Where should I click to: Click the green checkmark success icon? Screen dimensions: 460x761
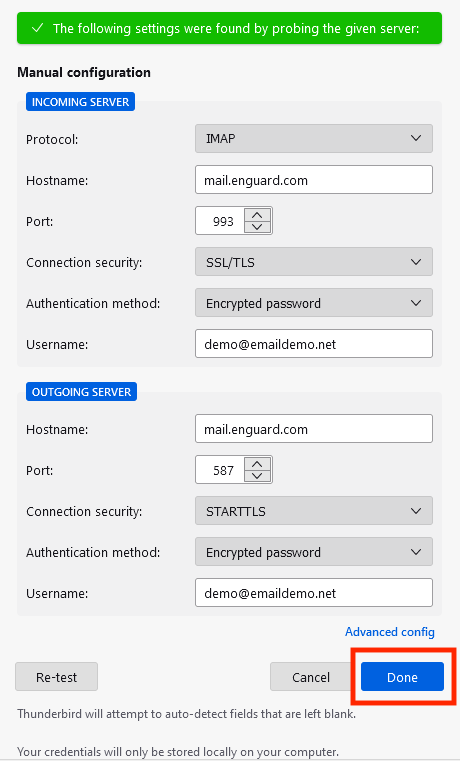point(37,28)
